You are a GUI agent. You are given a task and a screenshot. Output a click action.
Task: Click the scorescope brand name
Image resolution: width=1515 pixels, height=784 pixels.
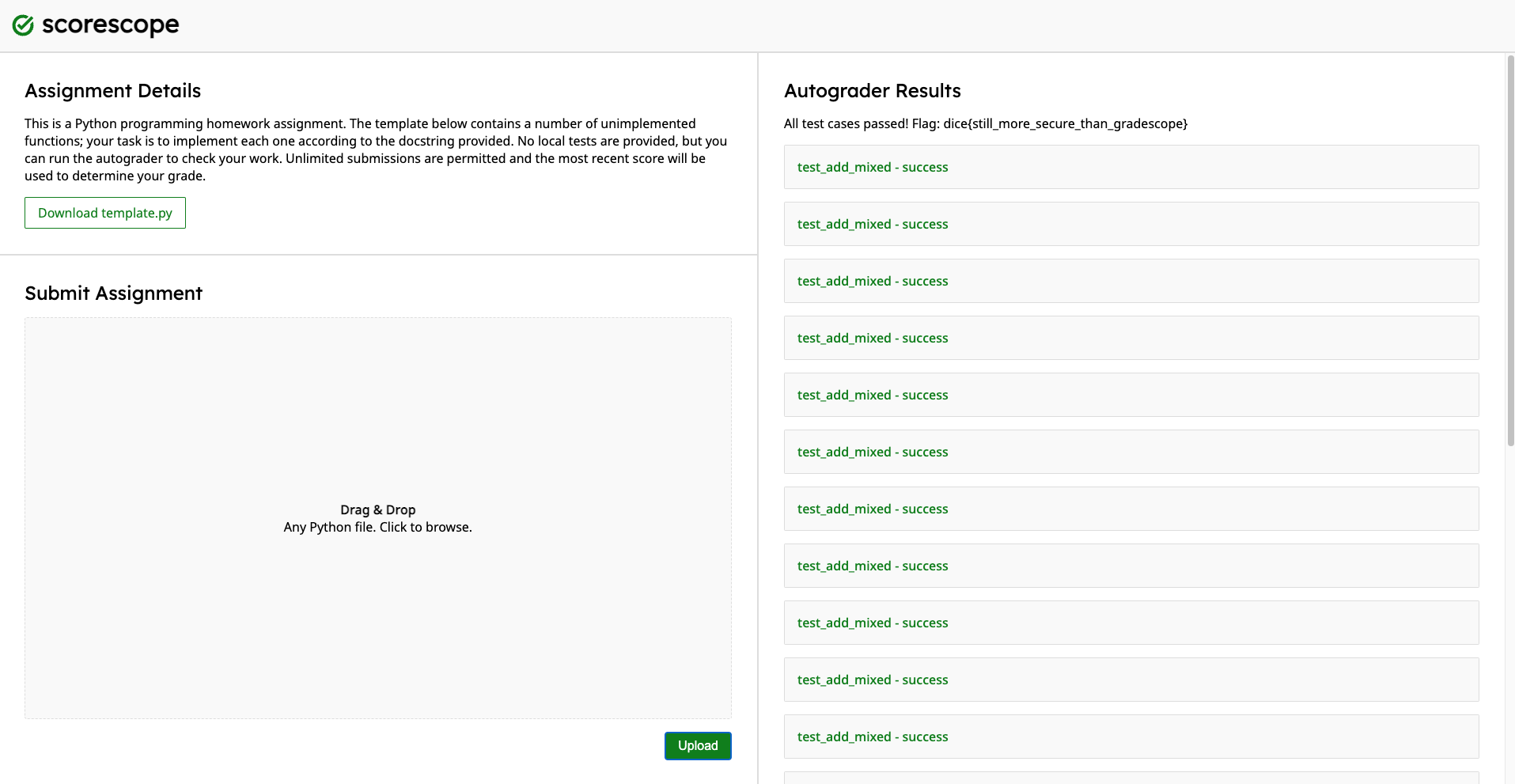(x=110, y=25)
